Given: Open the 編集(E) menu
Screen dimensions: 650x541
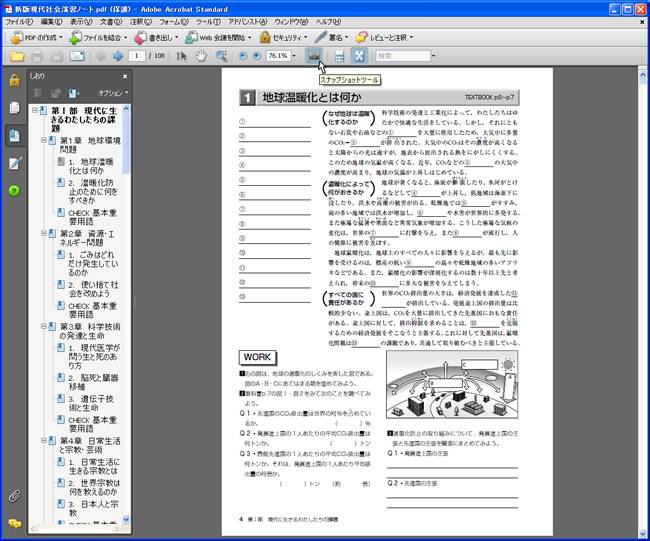Looking at the screenshot, I should [51, 22].
